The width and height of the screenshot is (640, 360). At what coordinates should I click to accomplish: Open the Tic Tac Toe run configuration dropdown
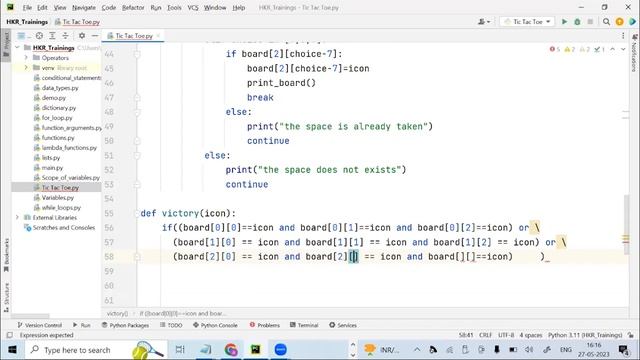[x=527, y=22]
